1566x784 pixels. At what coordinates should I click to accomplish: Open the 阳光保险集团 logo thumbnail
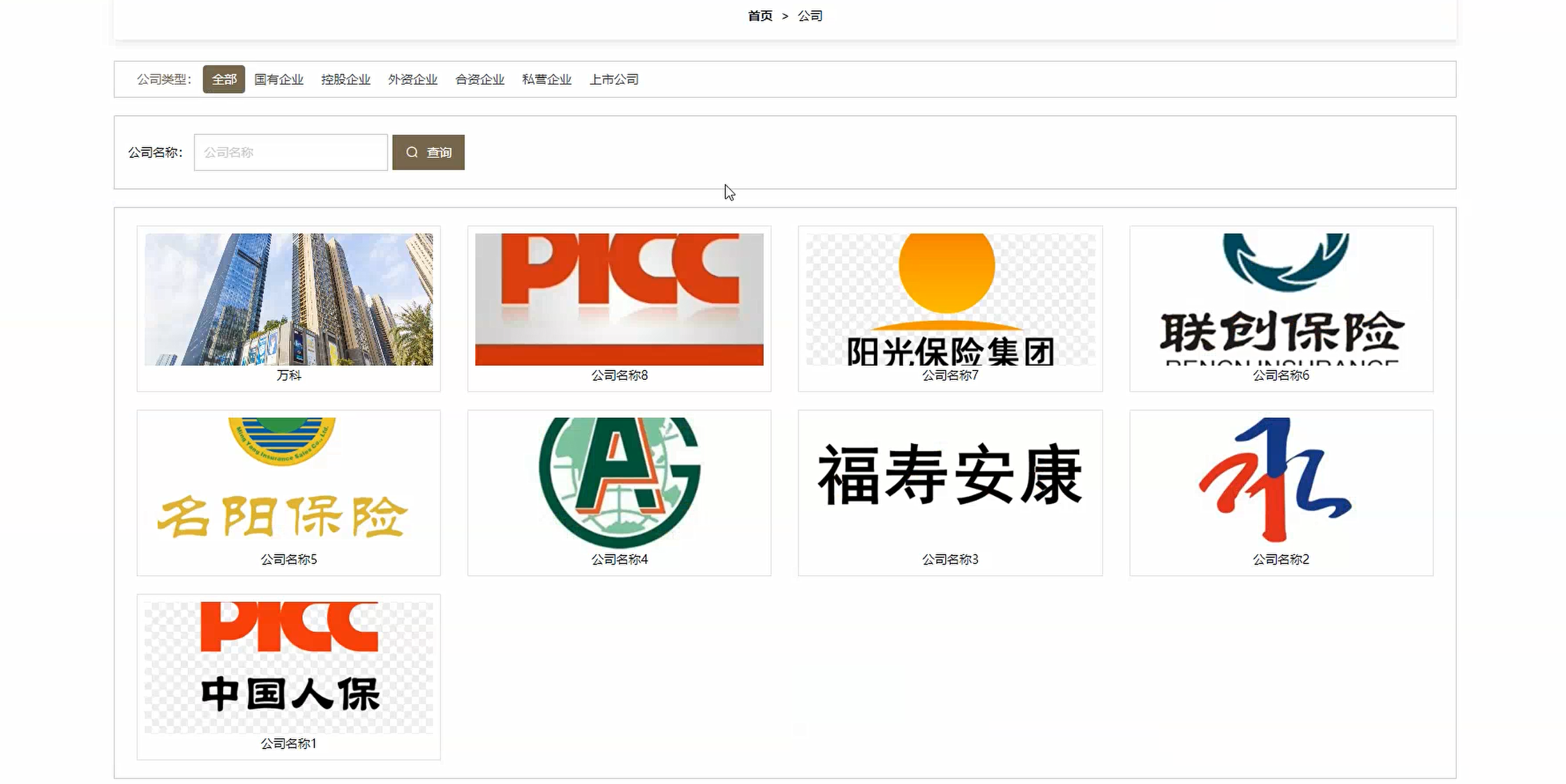950,299
